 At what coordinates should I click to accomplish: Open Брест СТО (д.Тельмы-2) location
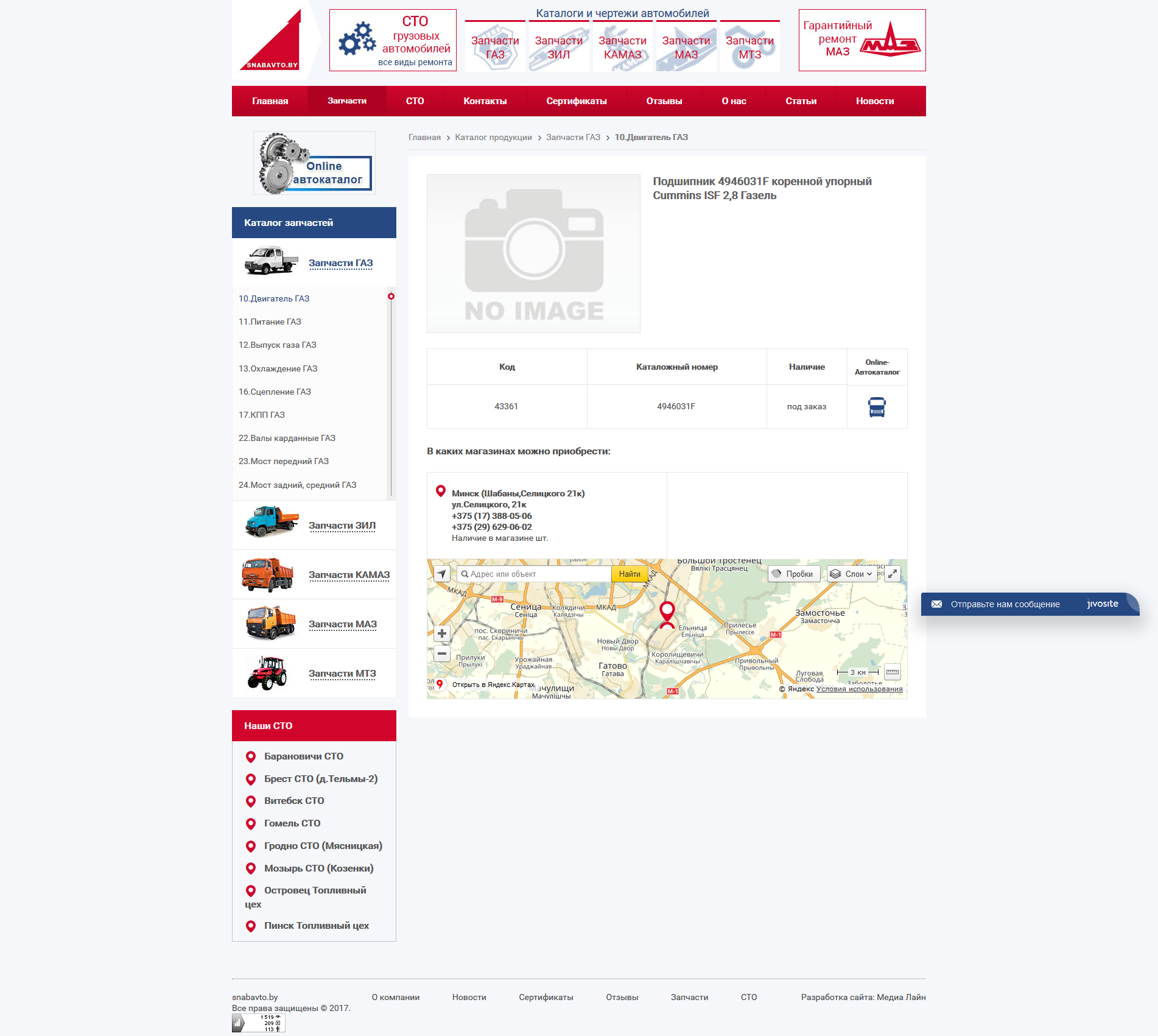(x=321, y=779)
